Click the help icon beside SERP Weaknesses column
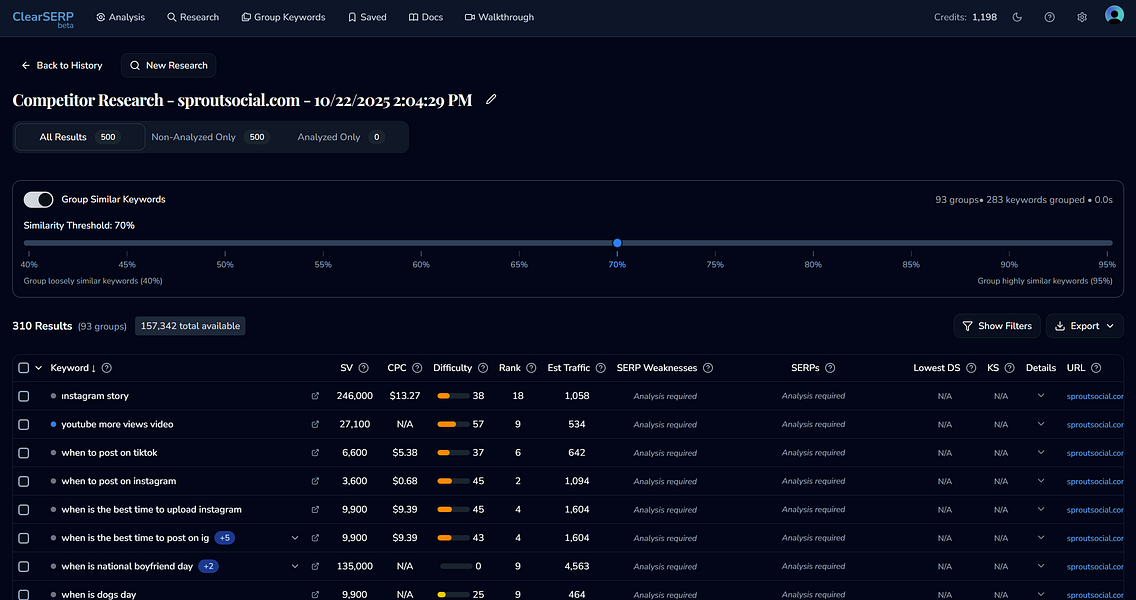This screenshot has height=600, width=1136. point(708,368)
